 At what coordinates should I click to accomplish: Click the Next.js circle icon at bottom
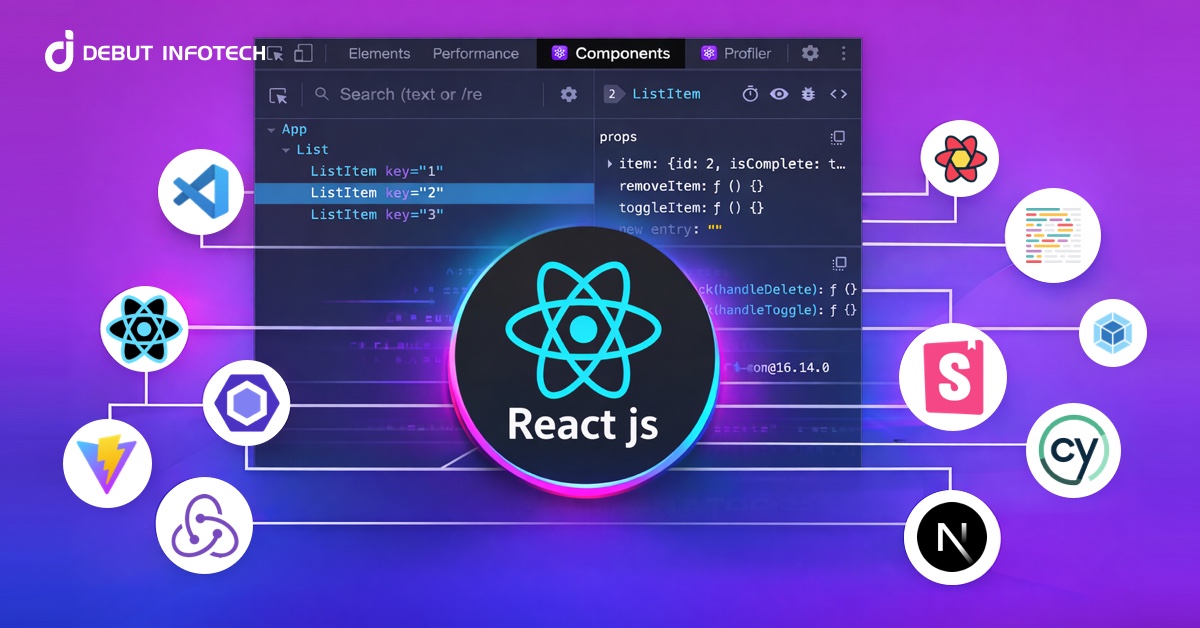(951, 537)
